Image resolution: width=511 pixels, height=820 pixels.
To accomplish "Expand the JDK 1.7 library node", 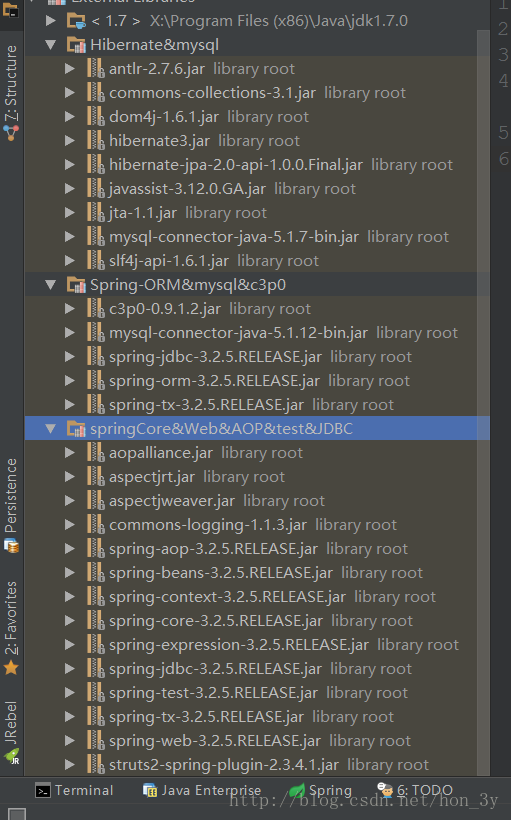I will (51, 21).
